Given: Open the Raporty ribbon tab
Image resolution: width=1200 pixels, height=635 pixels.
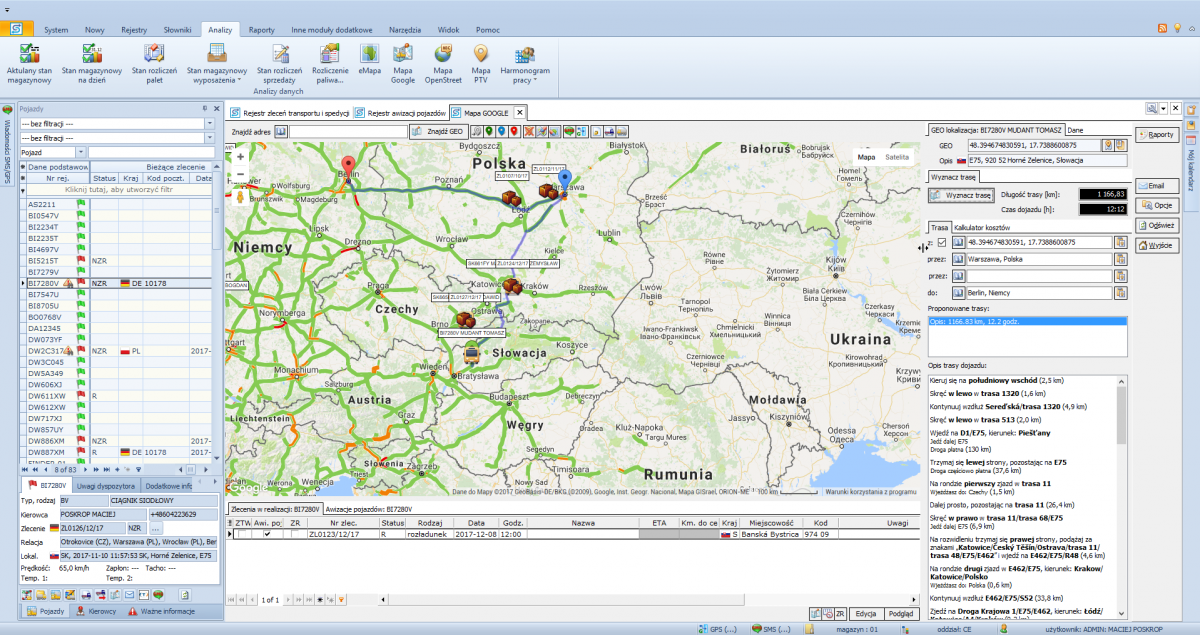Looking at the screenshot, I should click(262, 31).
